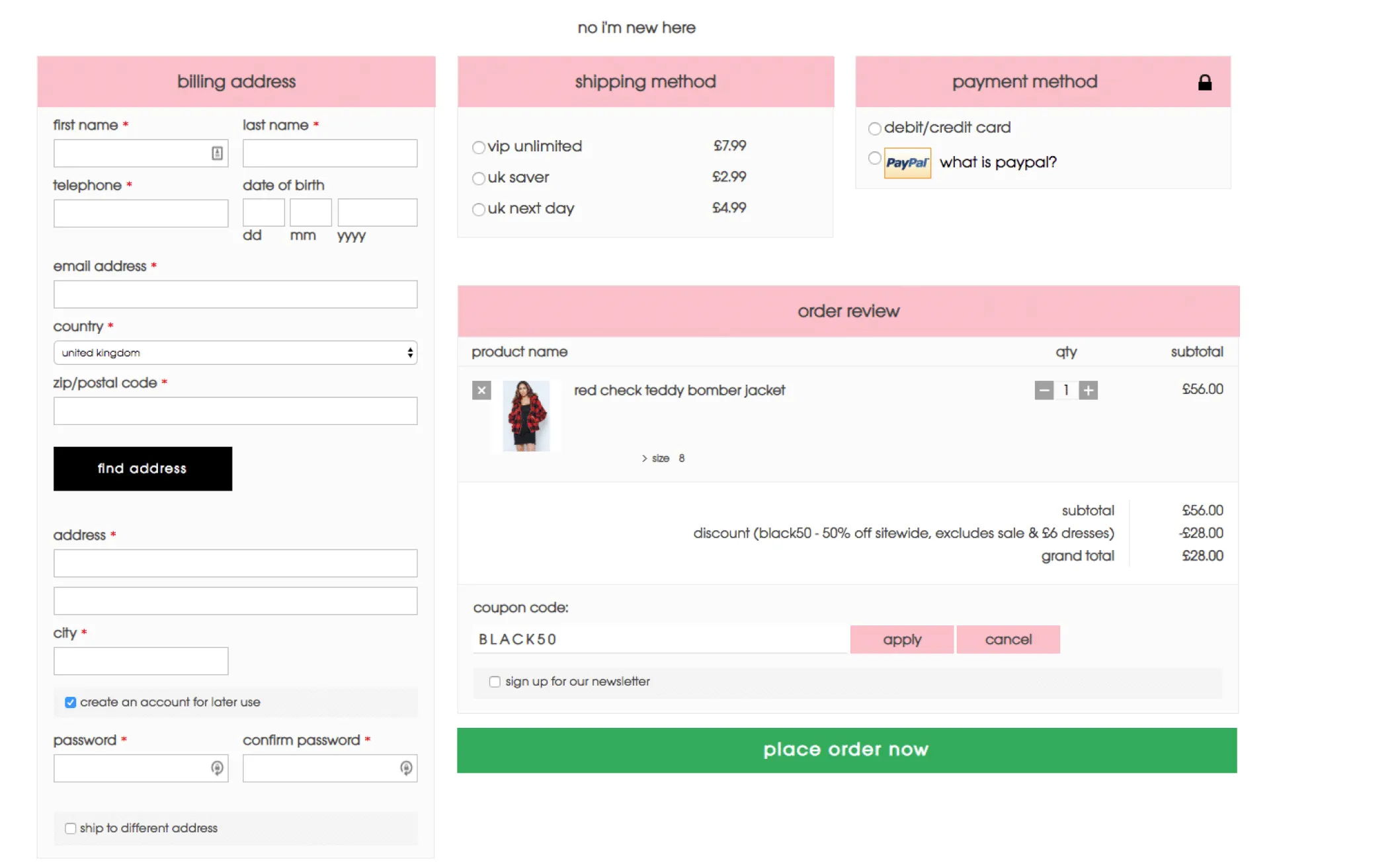Click the find address button
Image resolution: width=1398 pixels, height=868 pixels.
143,469
